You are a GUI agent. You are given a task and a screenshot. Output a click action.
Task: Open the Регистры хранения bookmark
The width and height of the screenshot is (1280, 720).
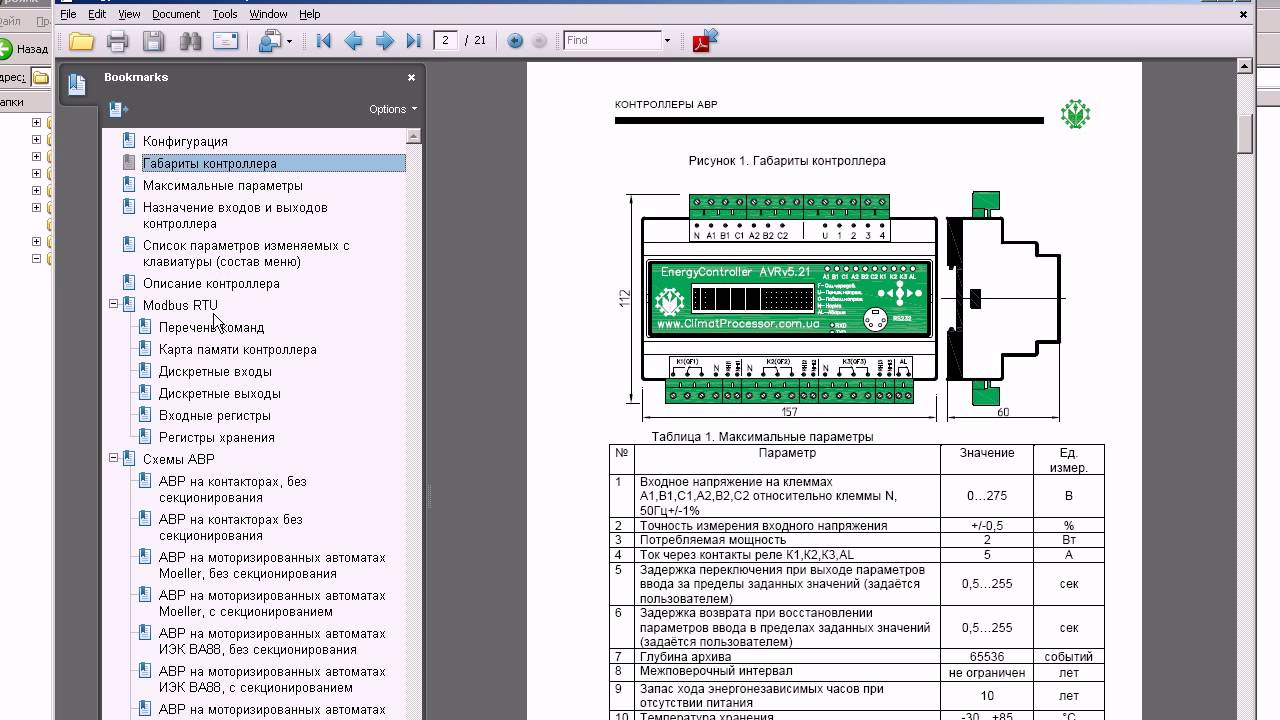216,437
